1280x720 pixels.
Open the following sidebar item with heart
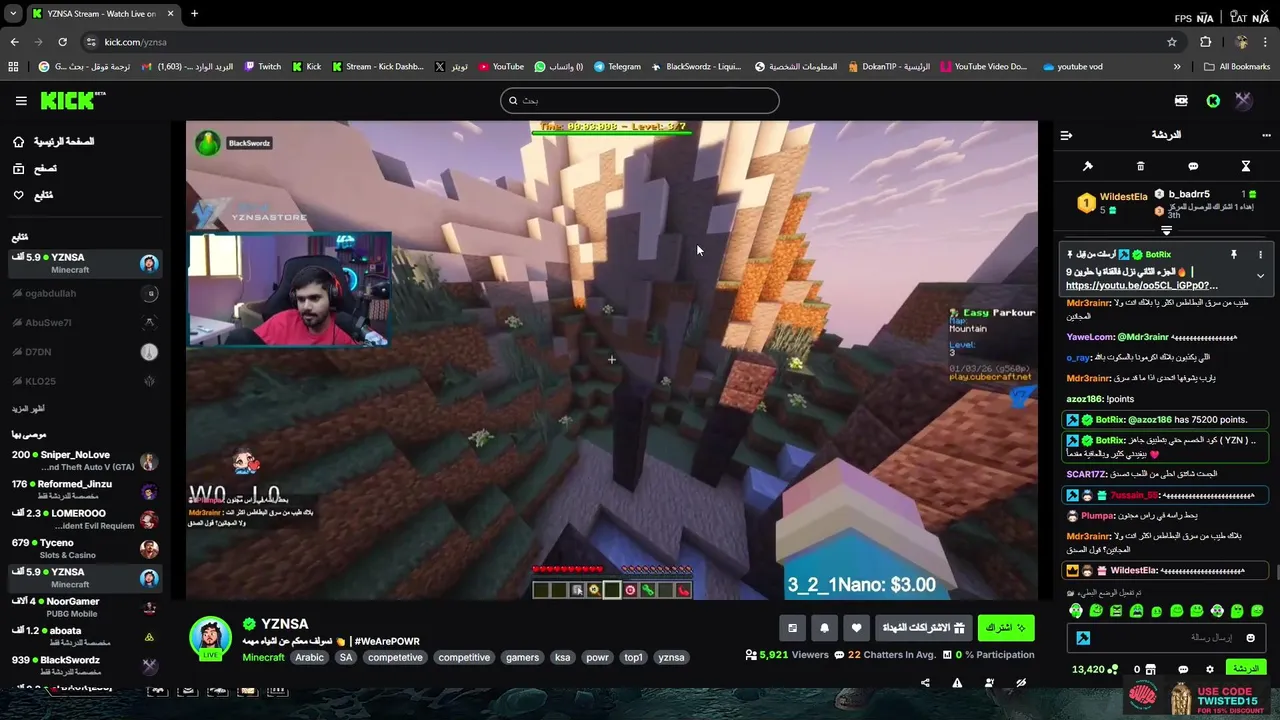tap(33, 195)
